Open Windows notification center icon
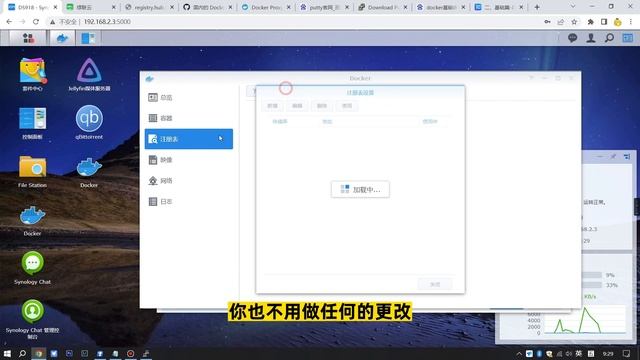The image size is (640, 360). pos(627,353)
